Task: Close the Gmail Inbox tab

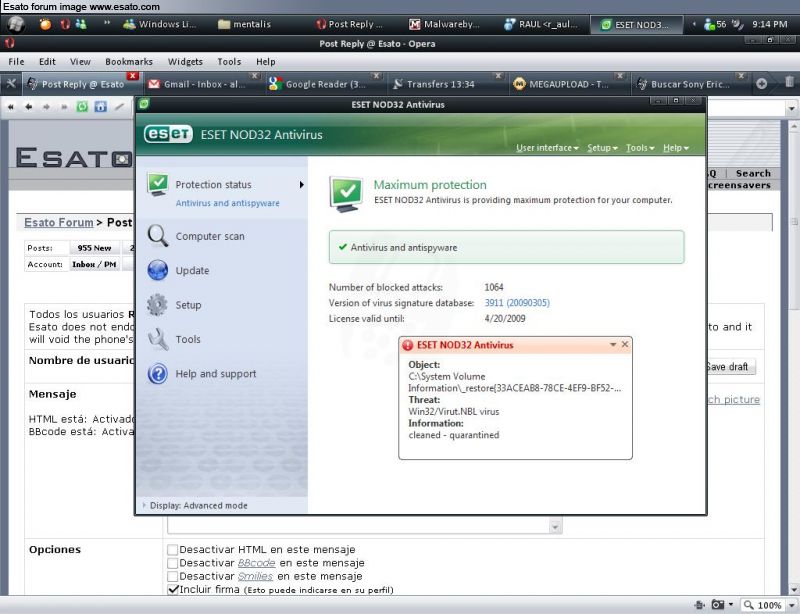Action: [x=255, y=76]
